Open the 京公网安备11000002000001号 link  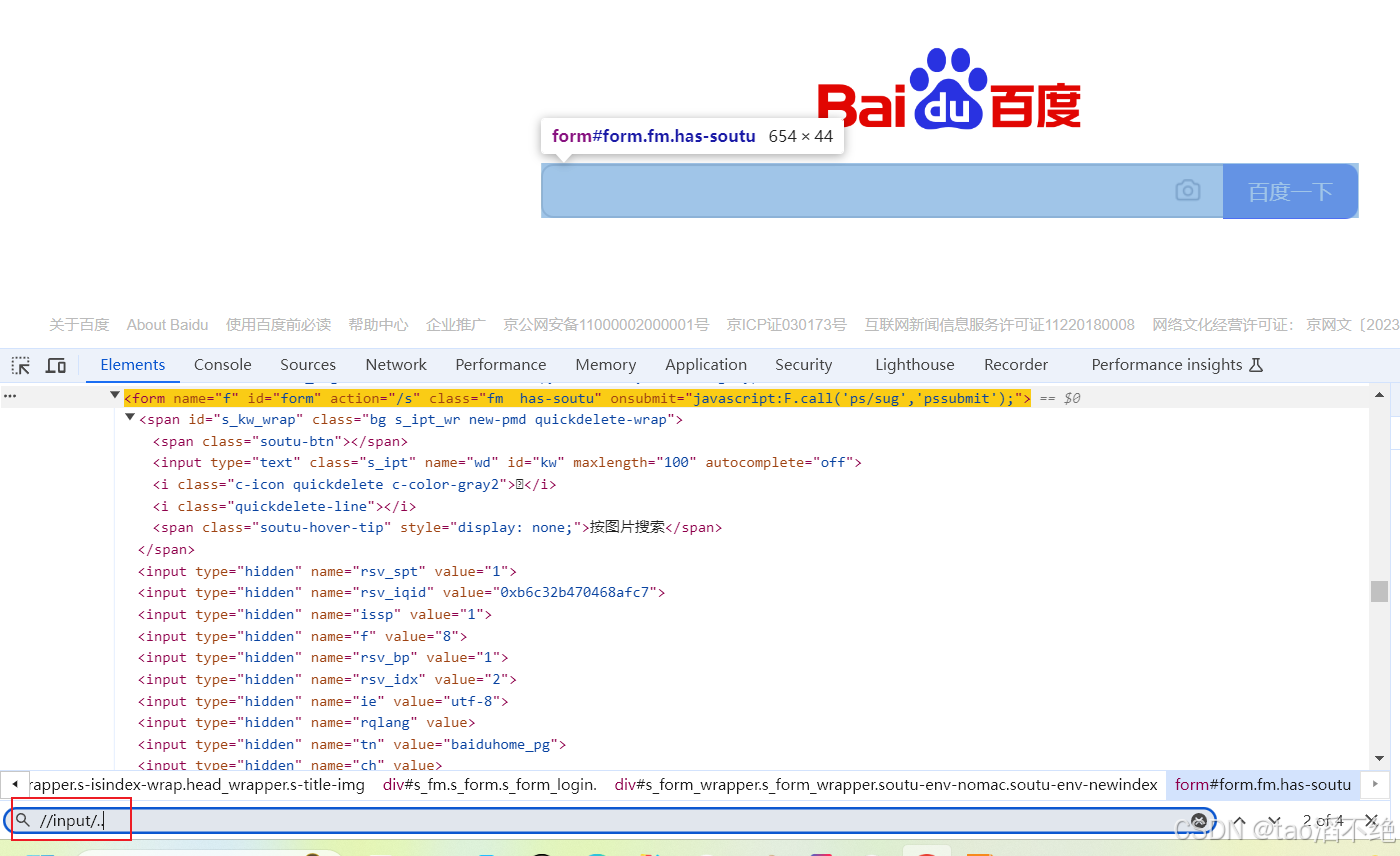click(x=606, y=325)
